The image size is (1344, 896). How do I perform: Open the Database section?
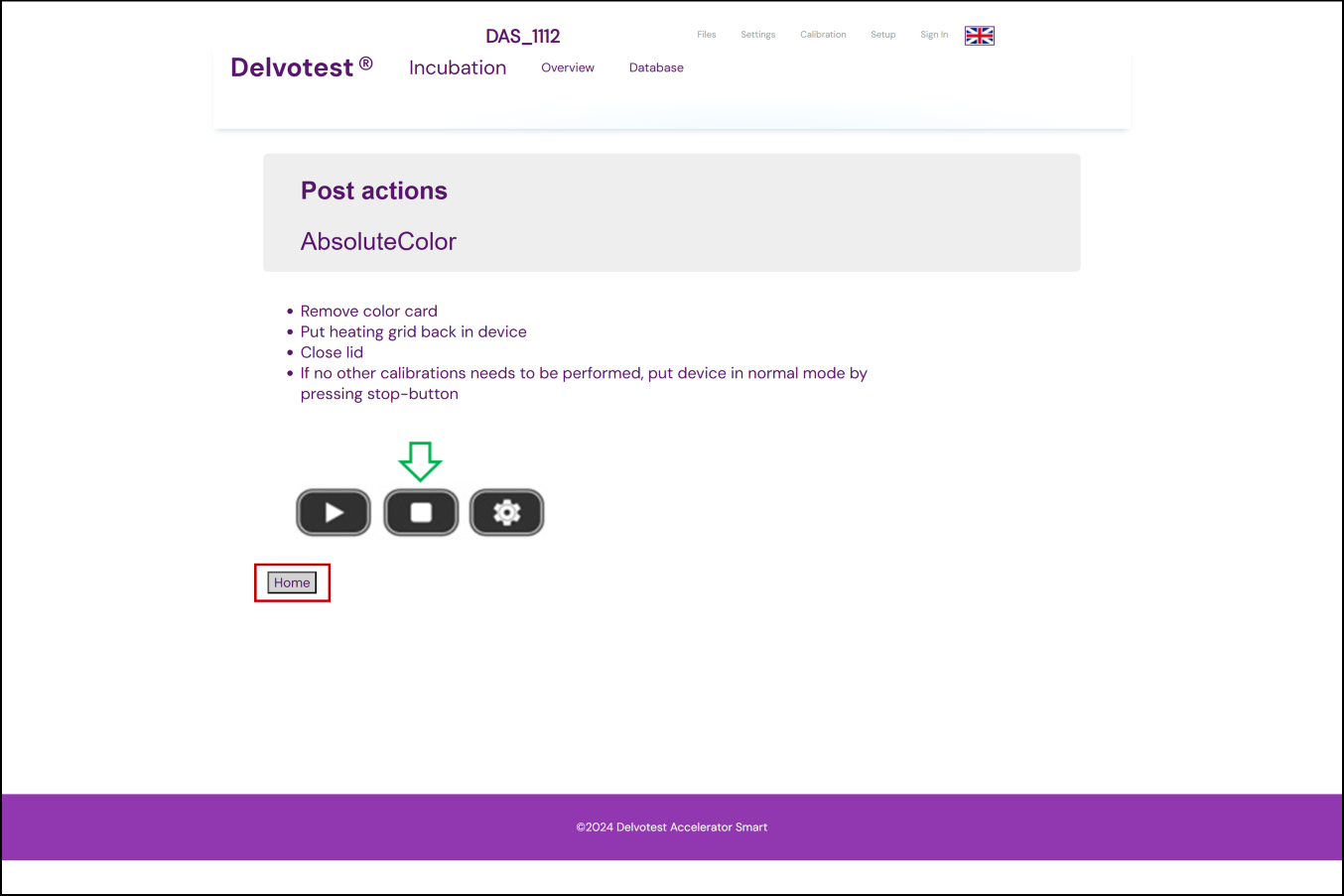(x=656, y=67)
